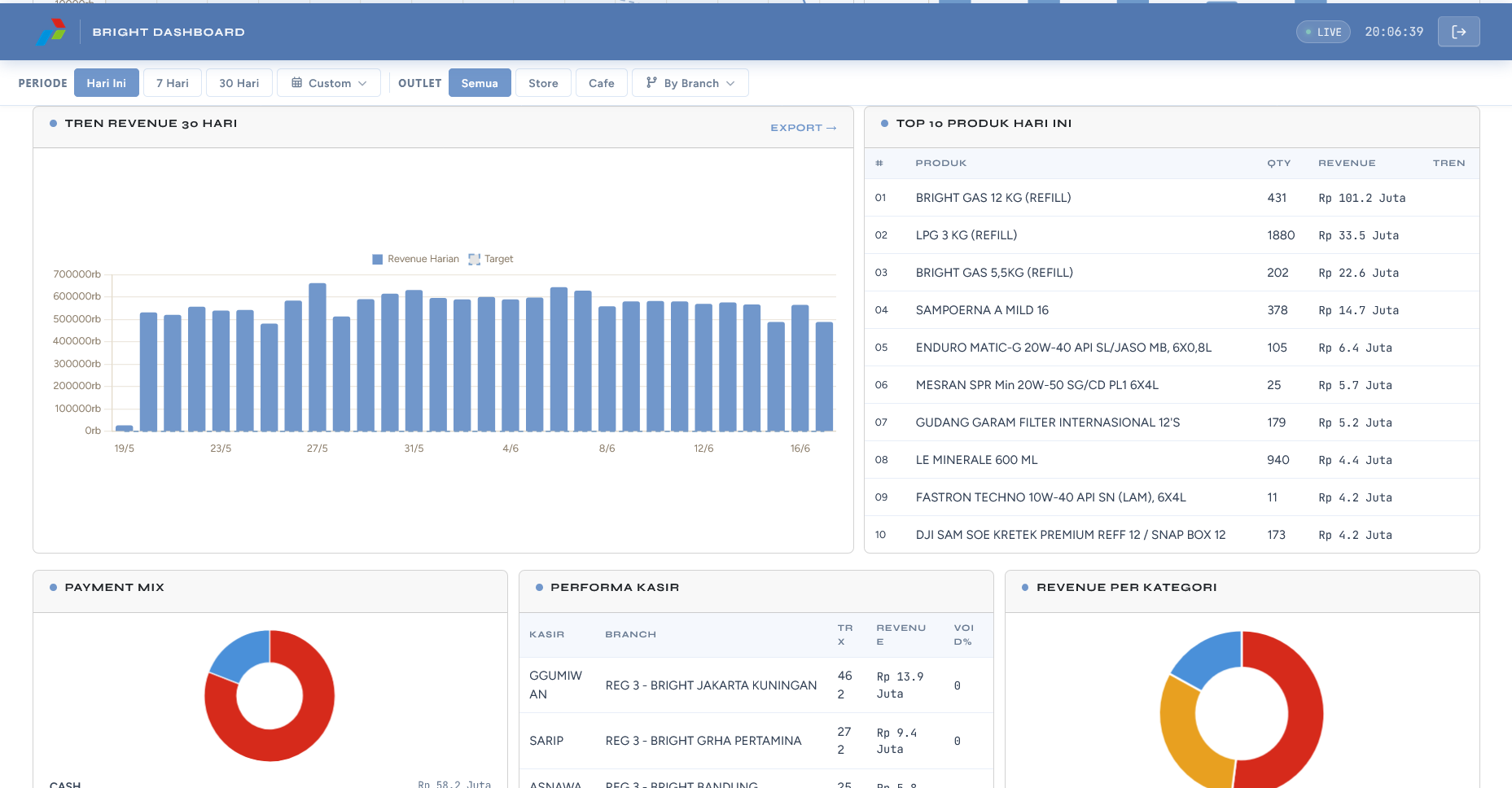Click the EXPORT link
Viewport: 1512px width, 788px height.
click(803, 128)
